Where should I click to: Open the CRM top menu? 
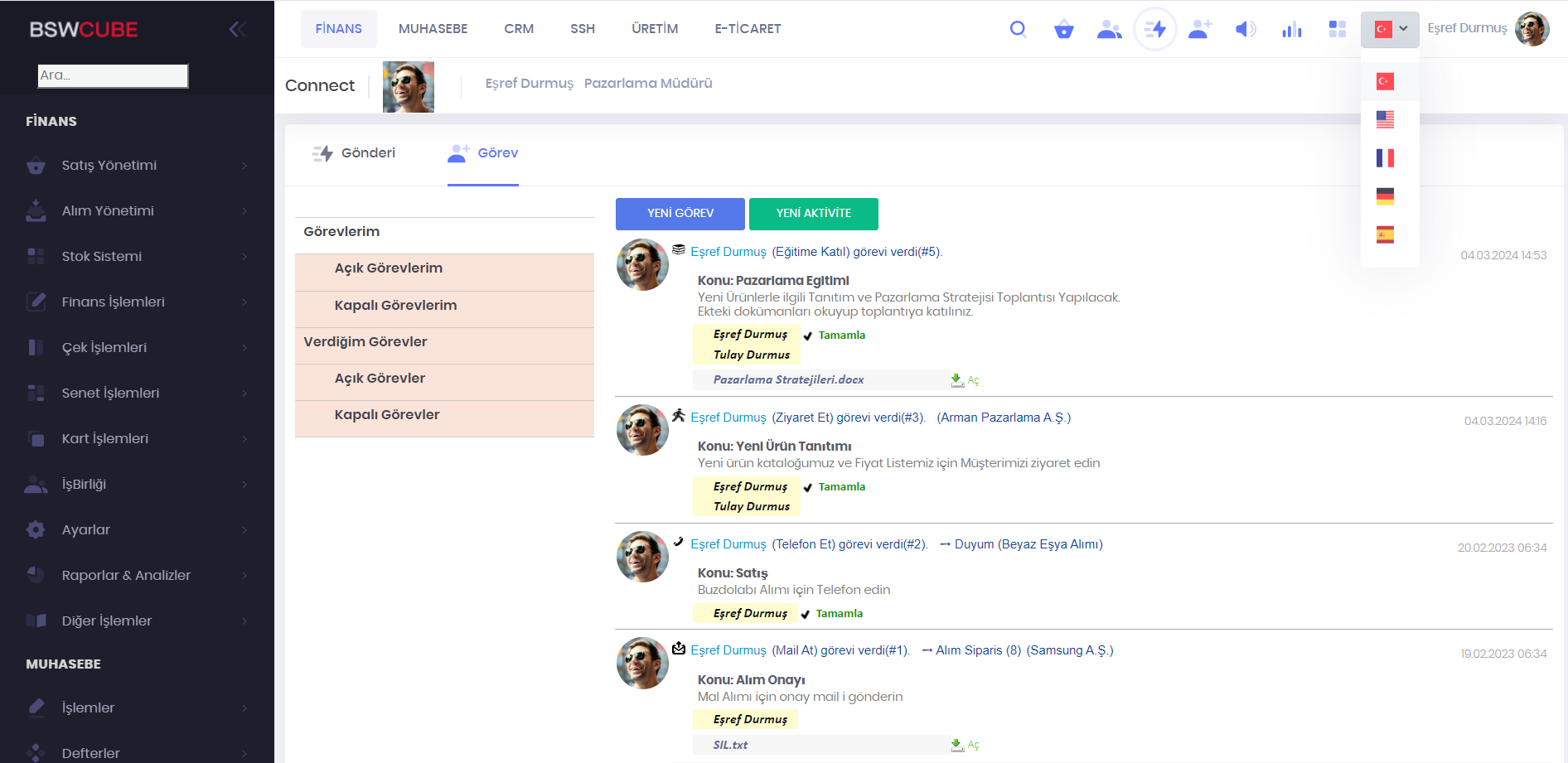pos(519,29)
